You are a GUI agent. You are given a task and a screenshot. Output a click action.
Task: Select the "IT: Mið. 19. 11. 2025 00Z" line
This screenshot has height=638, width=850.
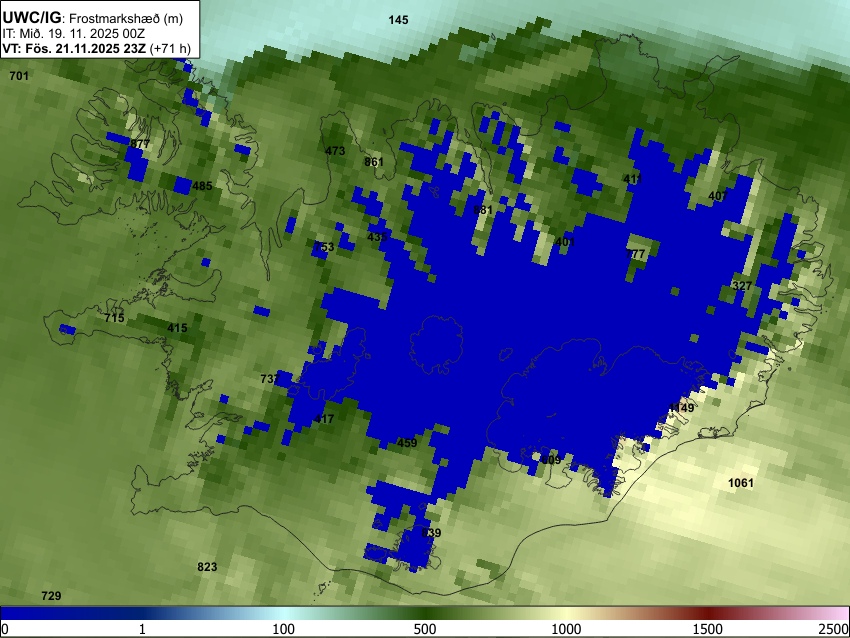[x=74, y=34]
